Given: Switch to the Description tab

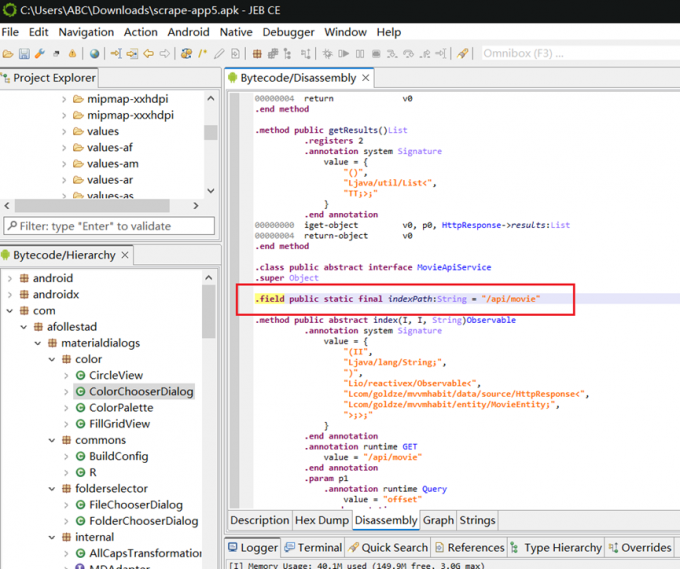Looking at the screenshot, I should (259, 520).
